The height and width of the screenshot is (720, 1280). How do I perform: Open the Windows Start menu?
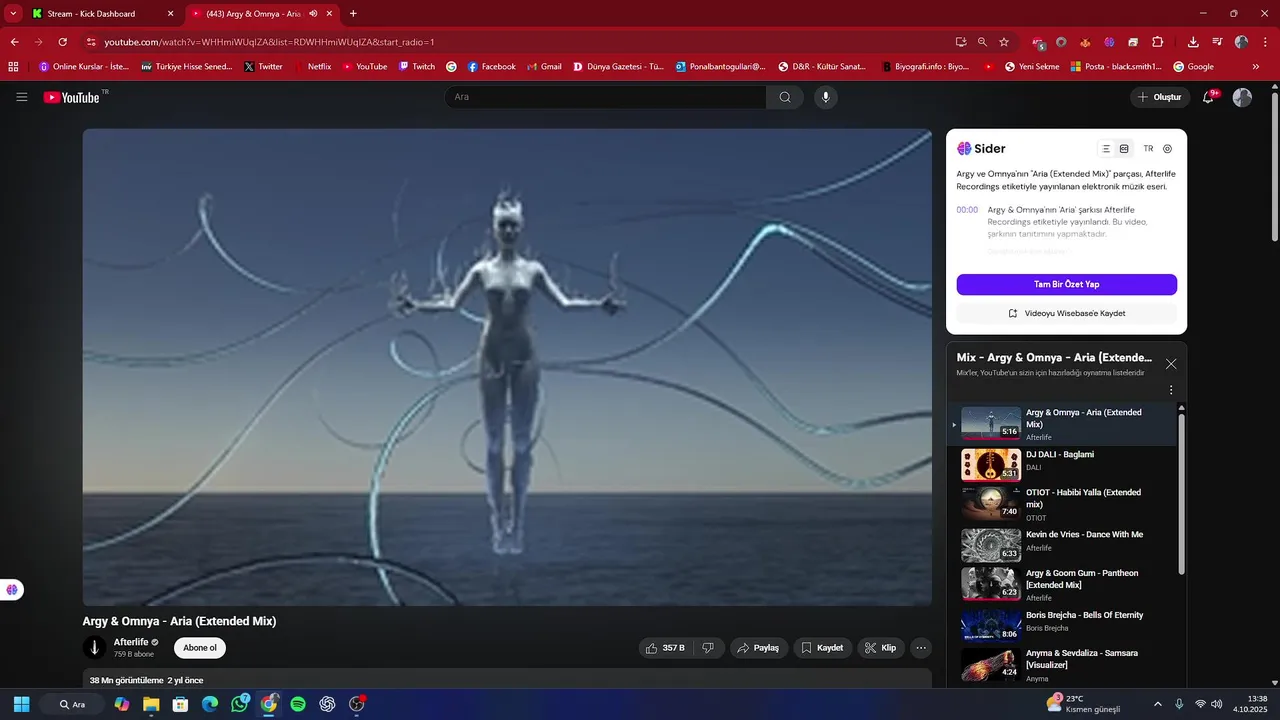coord(21,704)
